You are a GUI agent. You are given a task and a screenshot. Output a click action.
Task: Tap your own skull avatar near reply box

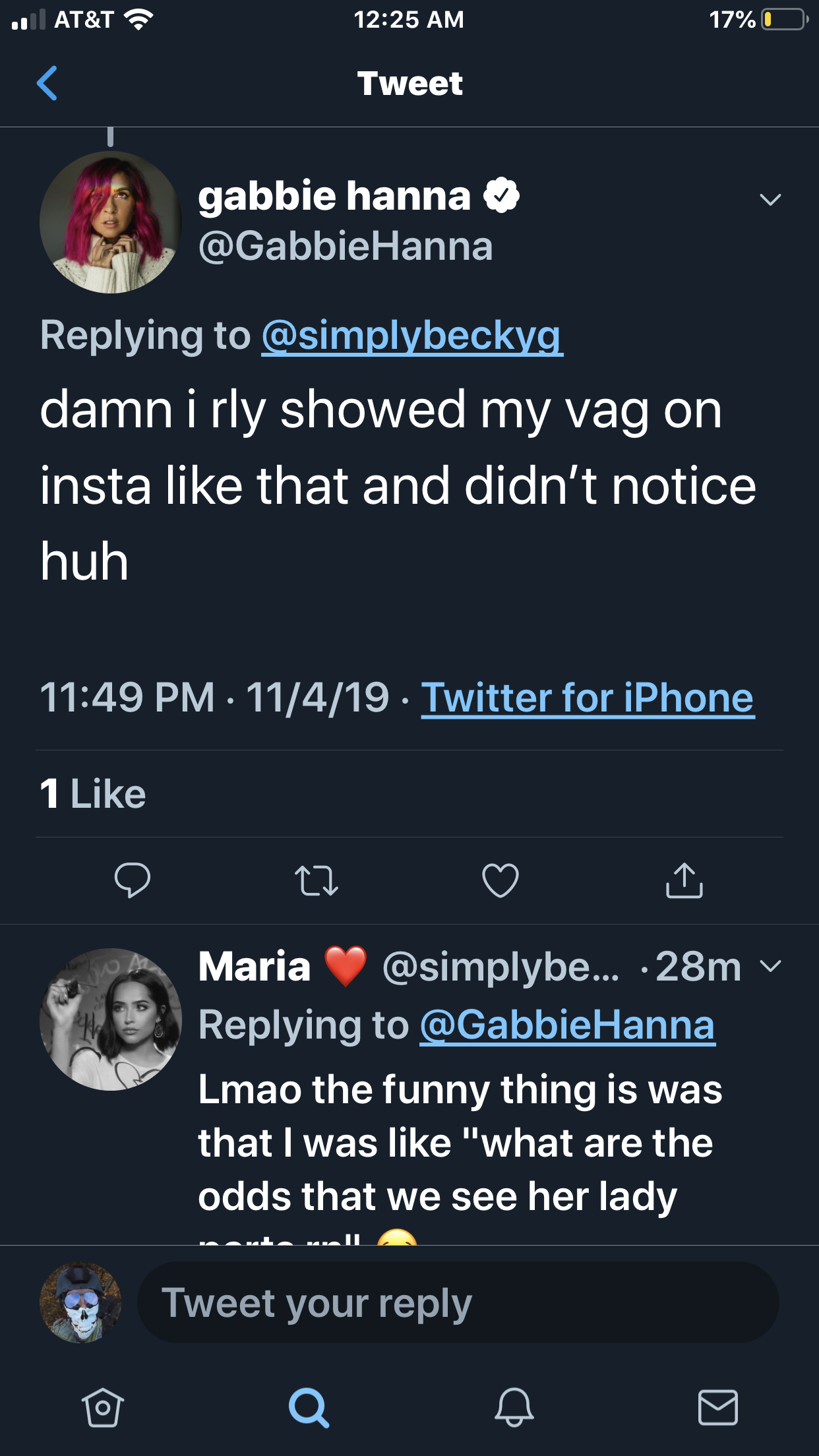point(80,1303)
